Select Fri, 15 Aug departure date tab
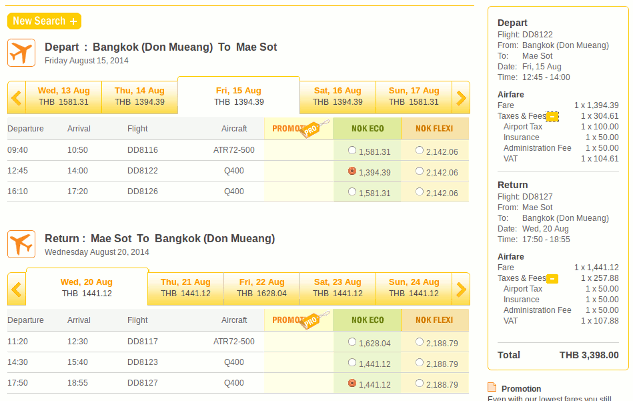 click(x=239, y=96)
